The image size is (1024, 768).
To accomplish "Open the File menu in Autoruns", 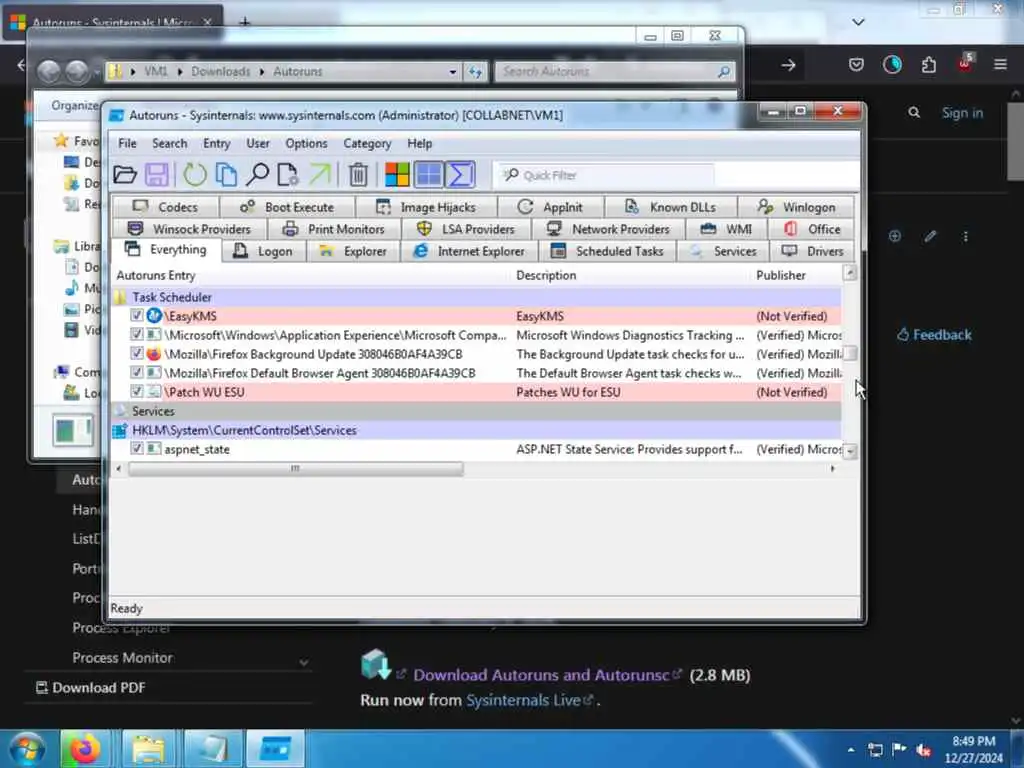I will [x=127, y=143].
